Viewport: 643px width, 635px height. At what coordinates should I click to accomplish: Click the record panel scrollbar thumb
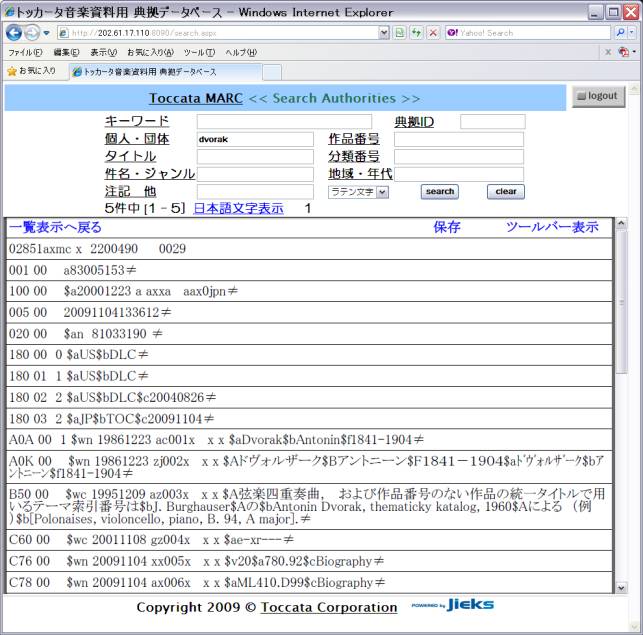(x=621, y=302)
